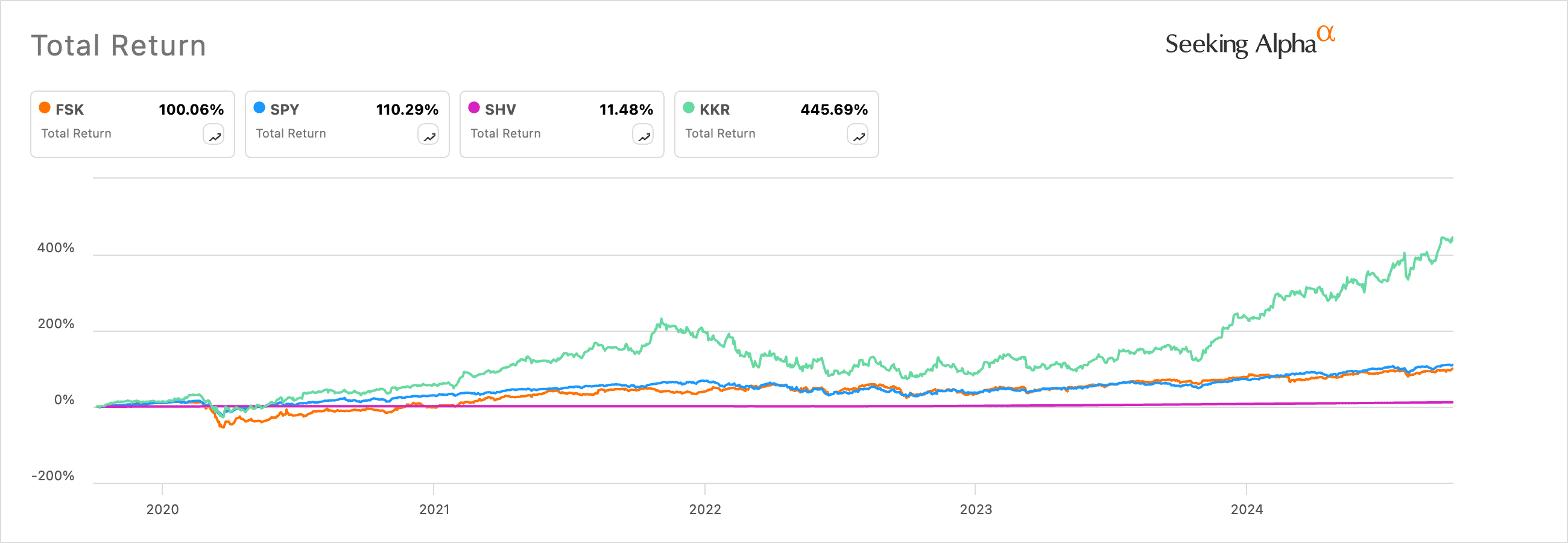
Task: Click the 2024 x-axis label
Action: 1247,510
